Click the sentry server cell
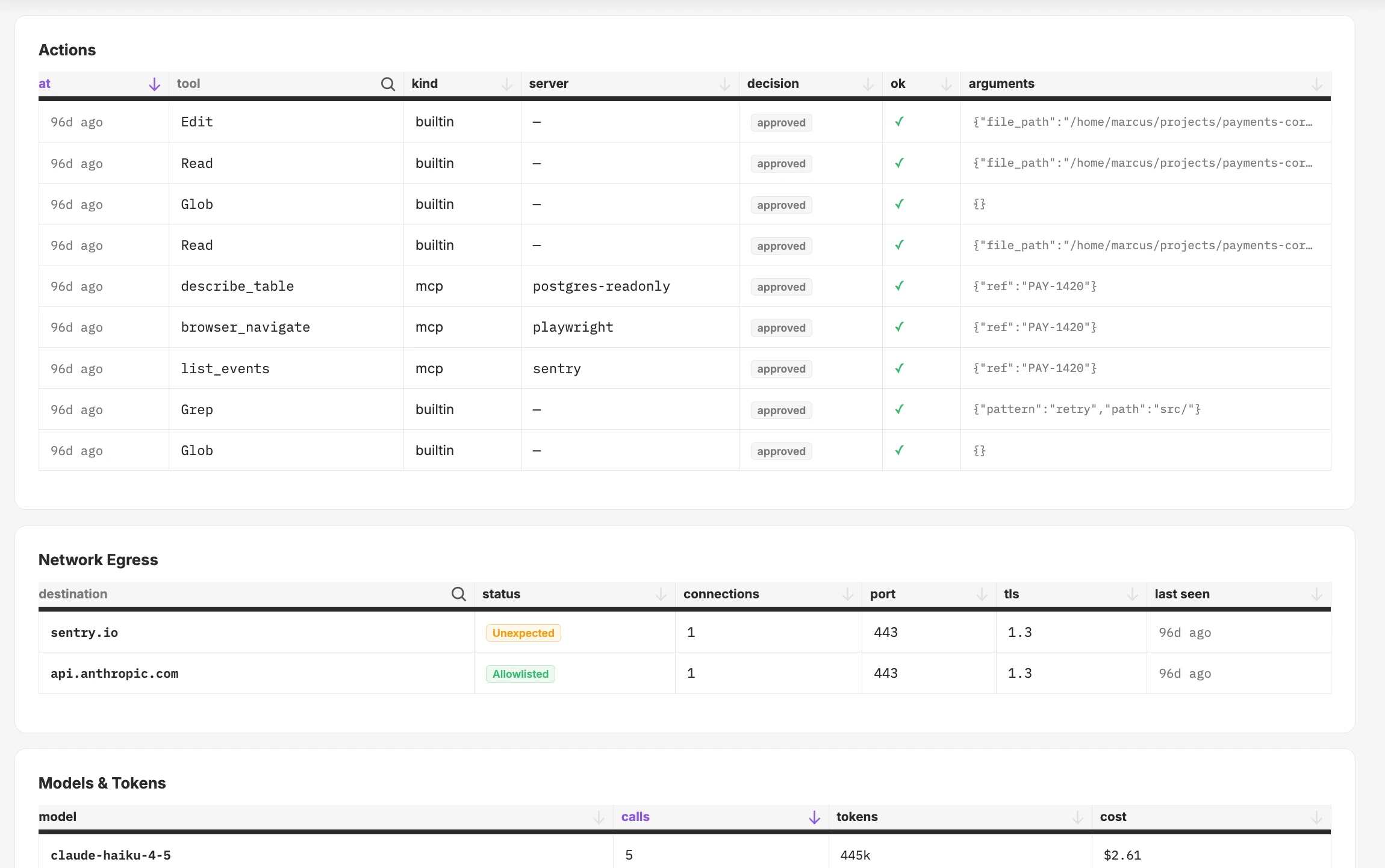Image resolution: width=1385 pixels, height=868 pixels. (630, 368)
